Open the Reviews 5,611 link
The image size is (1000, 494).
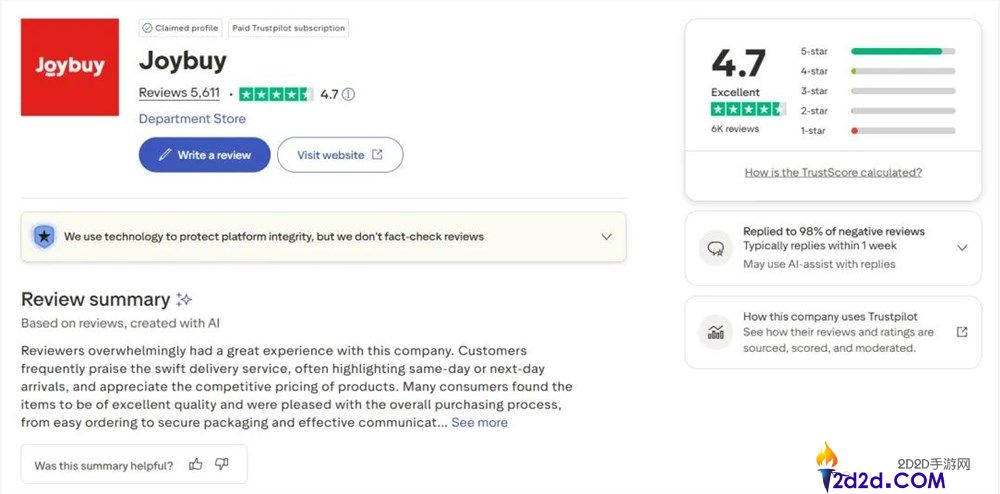pyautogui.click(x=179, y=93)
